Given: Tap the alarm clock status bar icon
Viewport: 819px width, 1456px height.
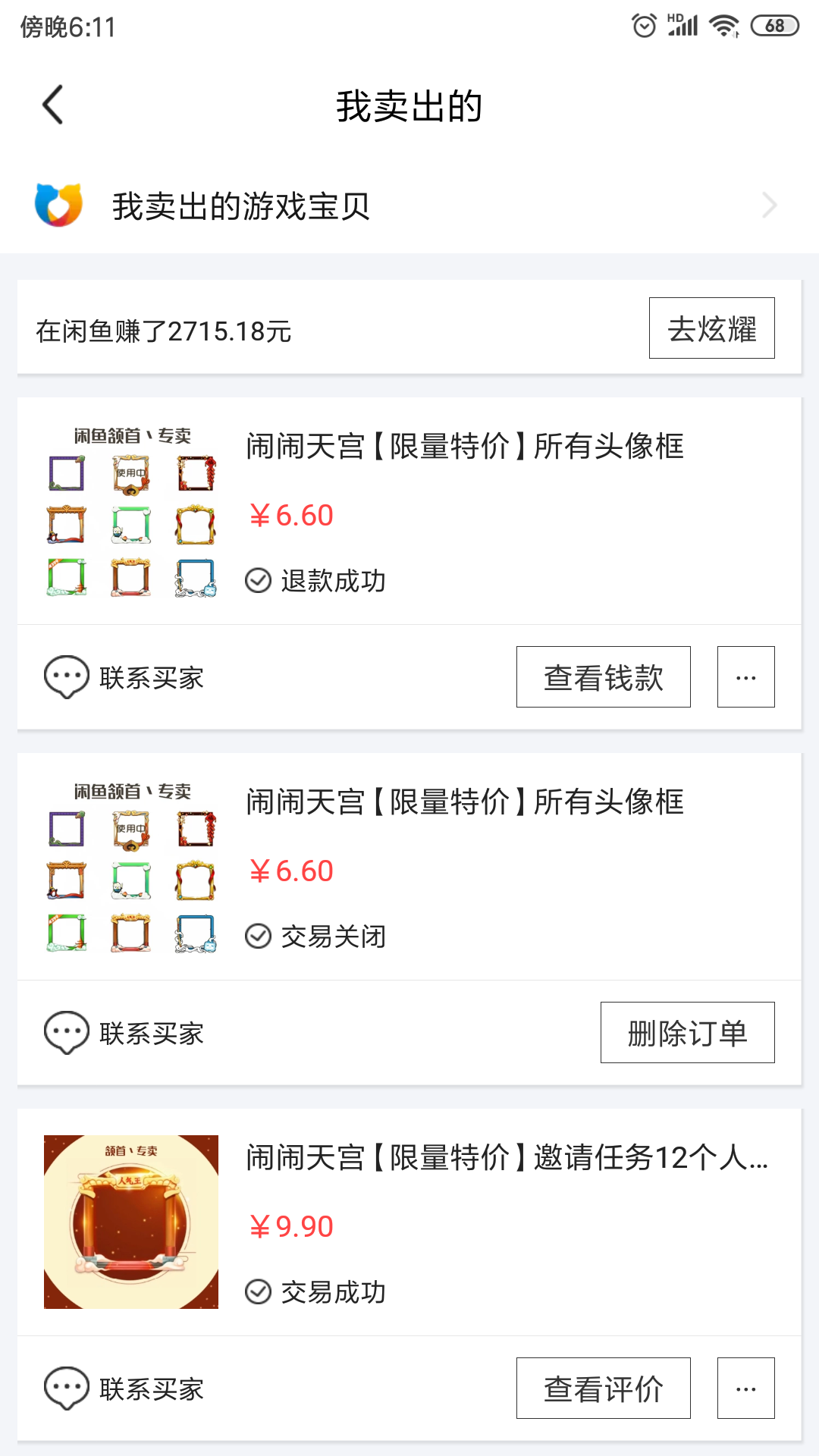Looking at the screenshot, I should click(644, 26).
